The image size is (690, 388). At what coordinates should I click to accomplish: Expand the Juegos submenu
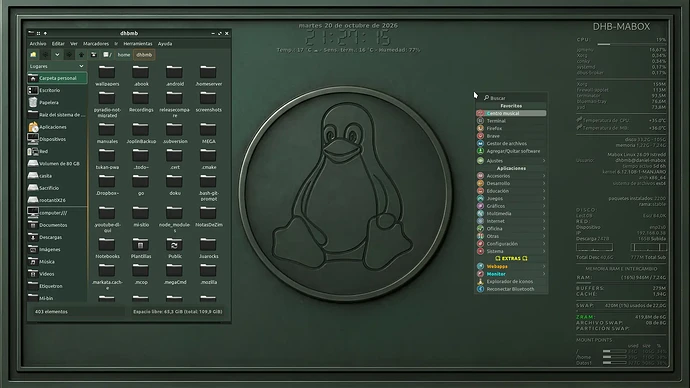pyautogui.click(x=511, y=198)
